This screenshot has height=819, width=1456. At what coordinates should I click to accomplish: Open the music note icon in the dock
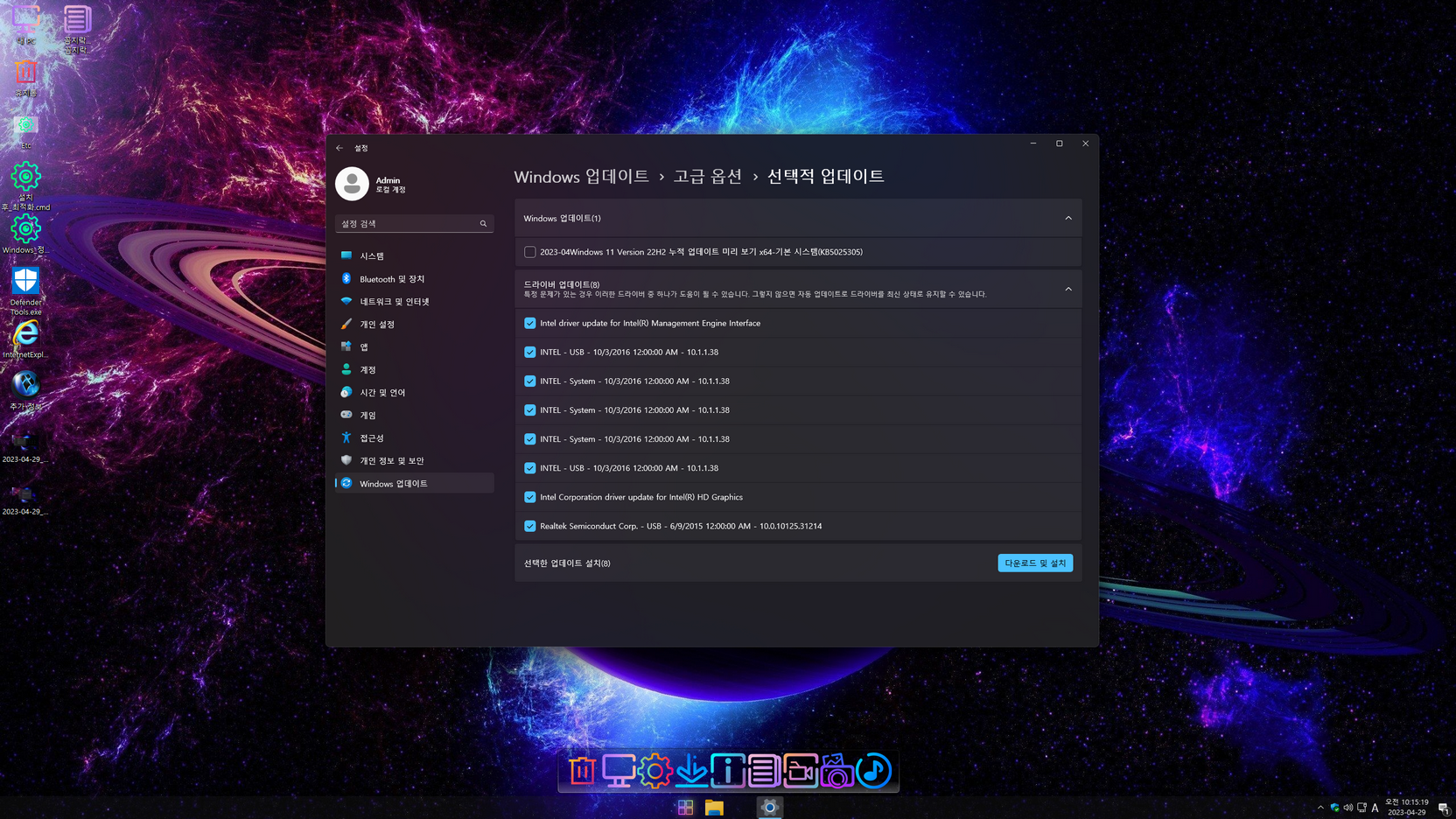873,771
